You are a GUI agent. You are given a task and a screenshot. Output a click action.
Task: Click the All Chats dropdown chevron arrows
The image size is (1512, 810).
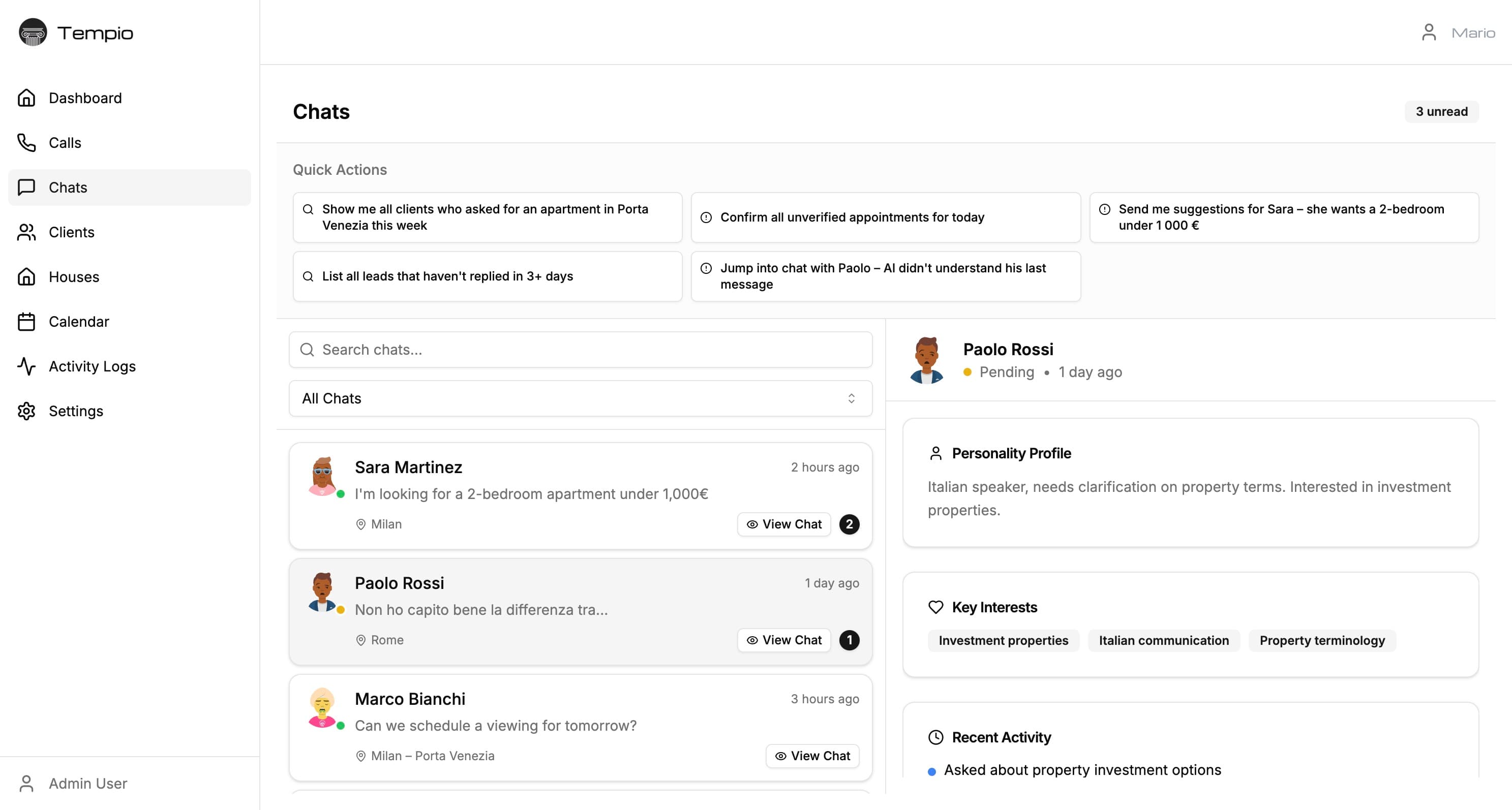[851, 398]
